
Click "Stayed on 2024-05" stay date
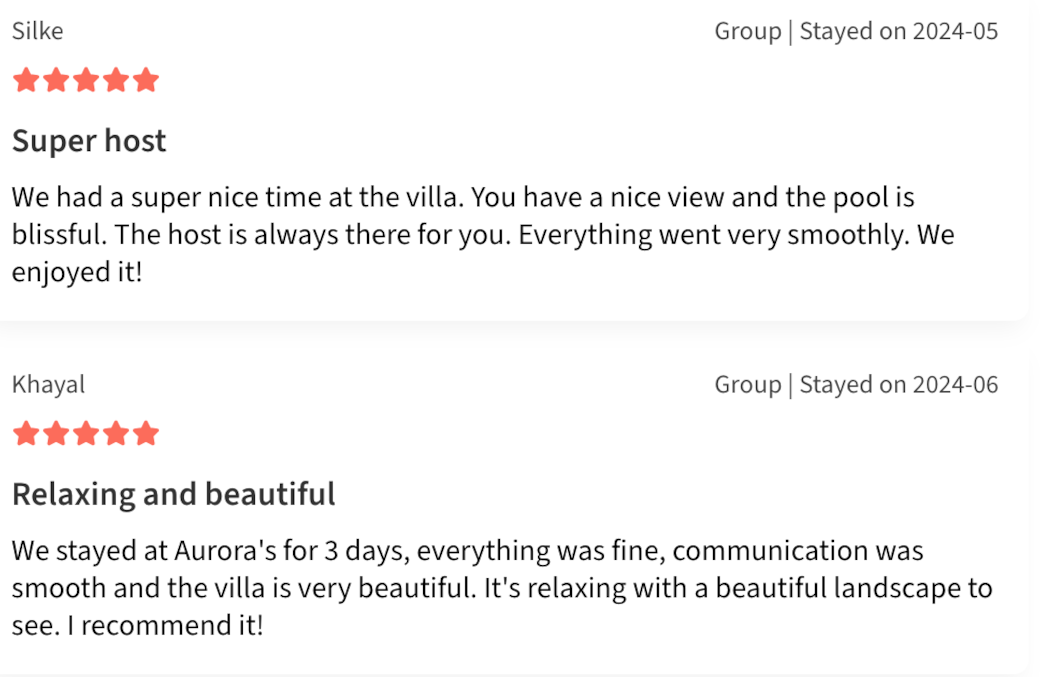[899, 31]
